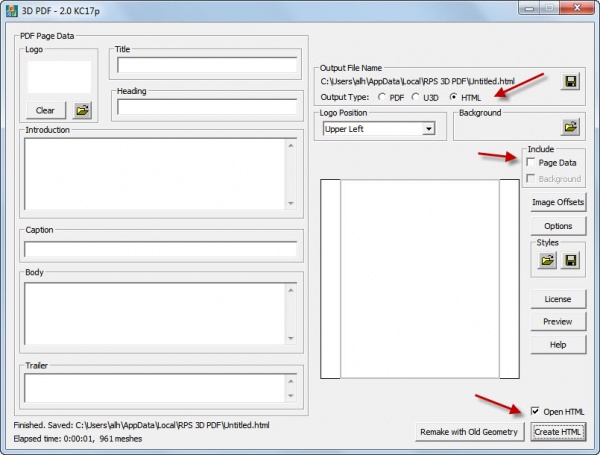Open Help

558,345
